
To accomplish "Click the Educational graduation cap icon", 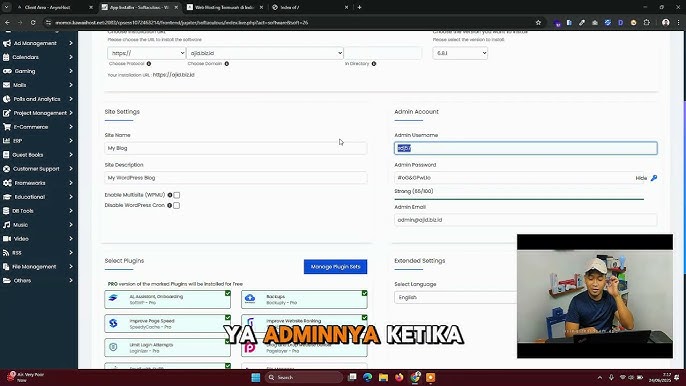I will 7,197.
